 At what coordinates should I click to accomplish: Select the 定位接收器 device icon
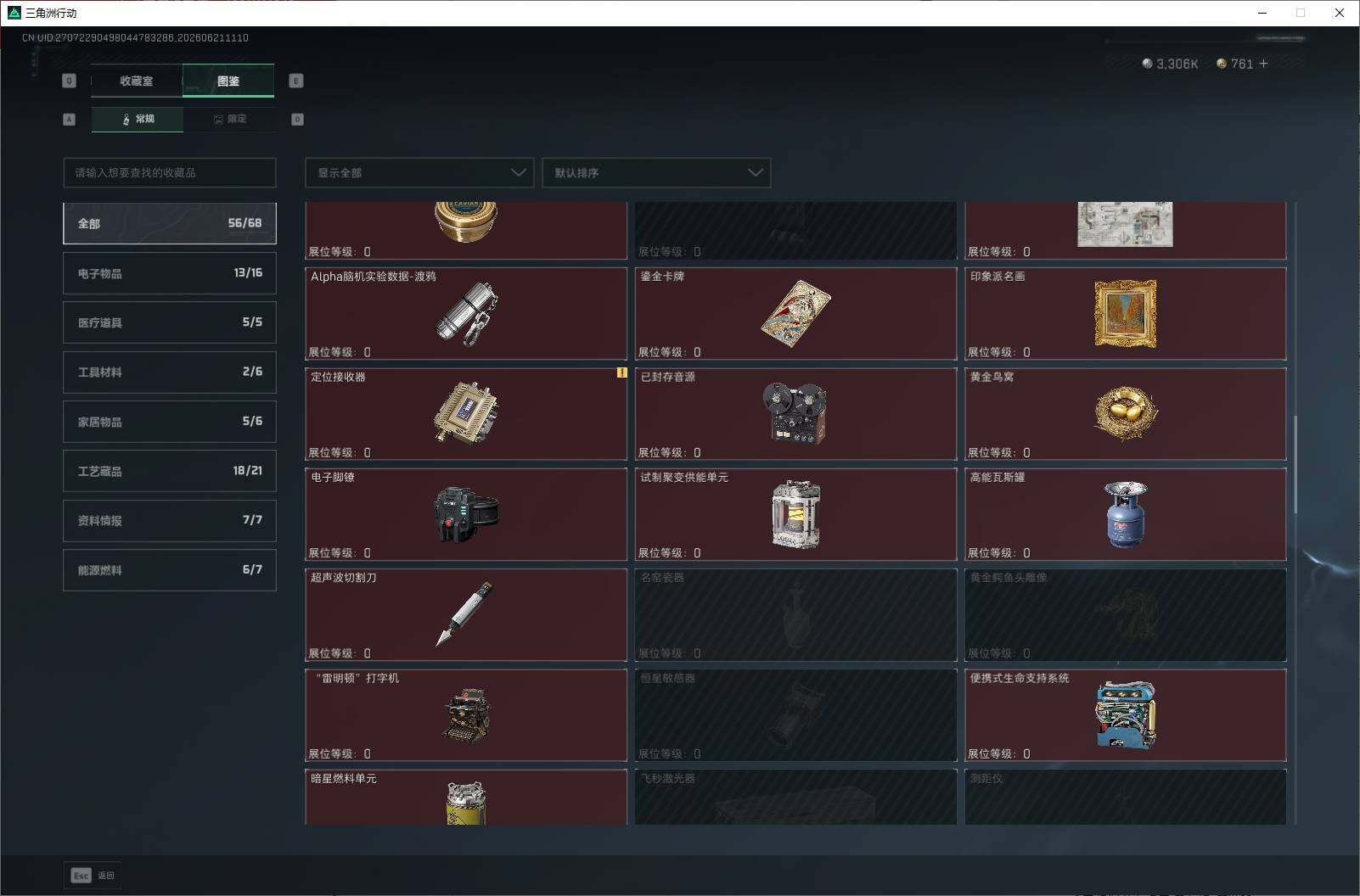[466, 413]
